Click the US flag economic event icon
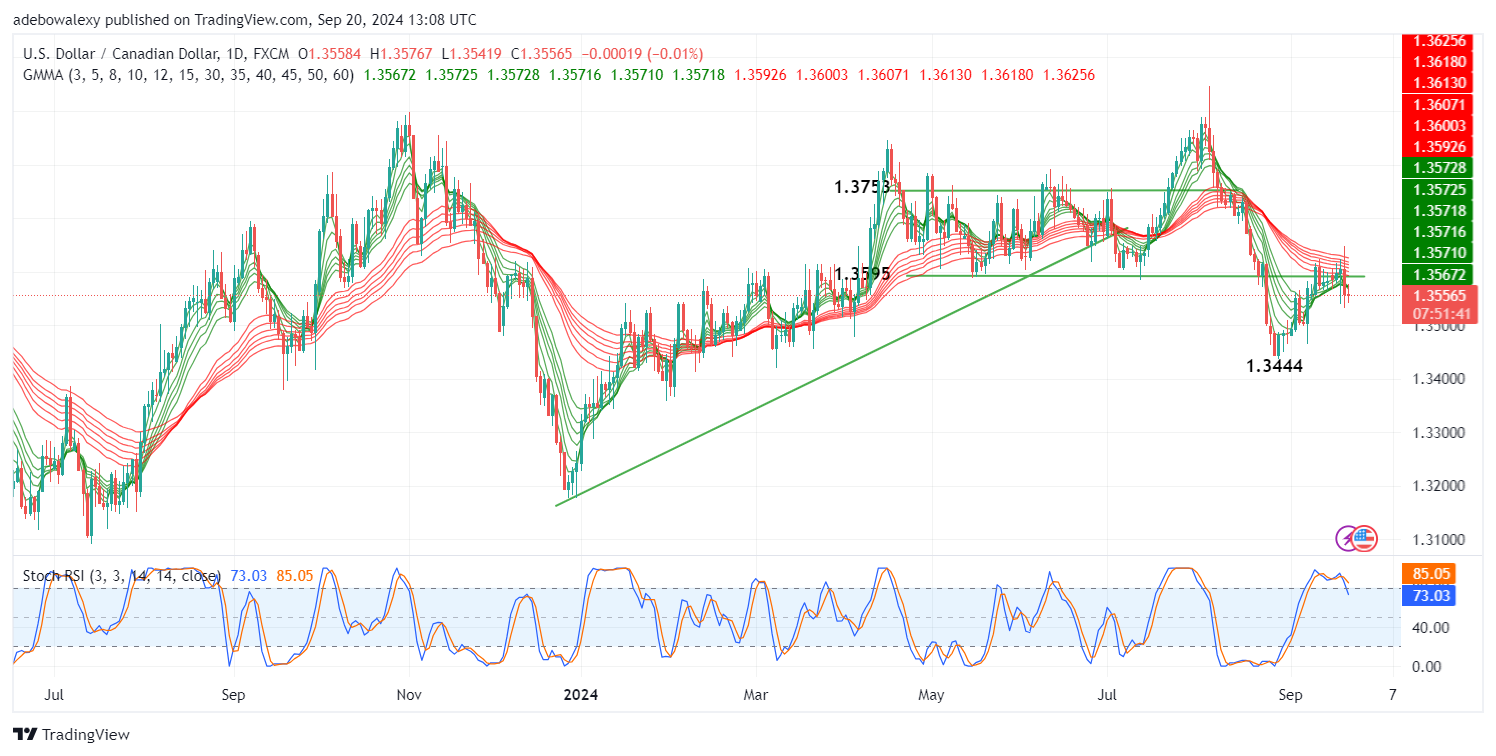Viewport: 1496px width, 756px height. 1366,538
